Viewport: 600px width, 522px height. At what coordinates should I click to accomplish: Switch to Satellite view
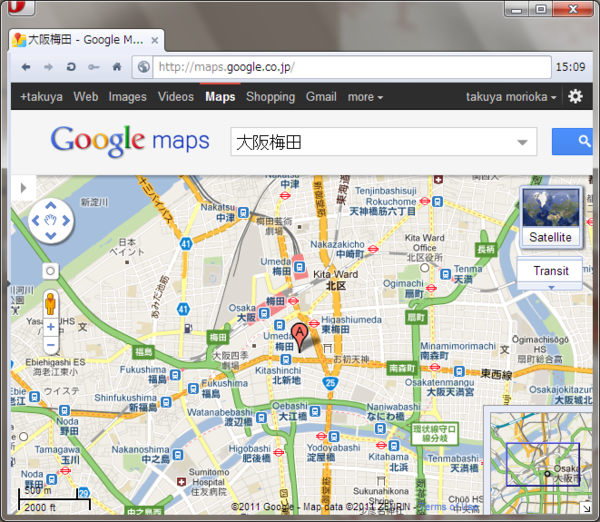(x=551, y=217)
